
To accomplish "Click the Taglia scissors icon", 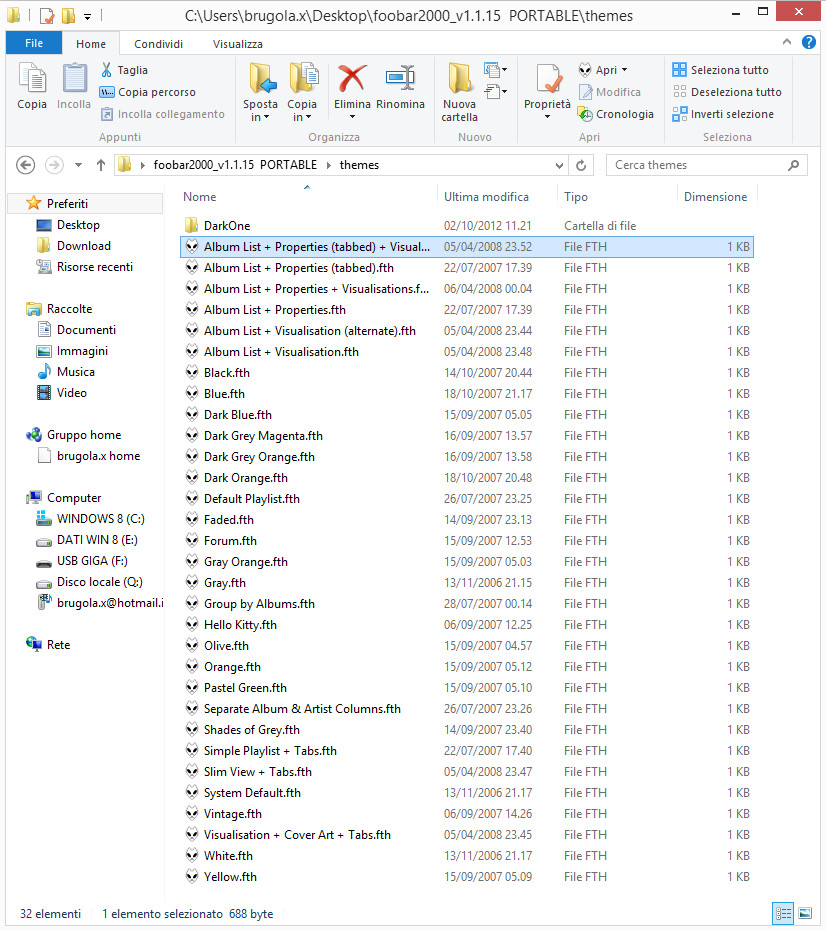I will click(x=106, y=70).
